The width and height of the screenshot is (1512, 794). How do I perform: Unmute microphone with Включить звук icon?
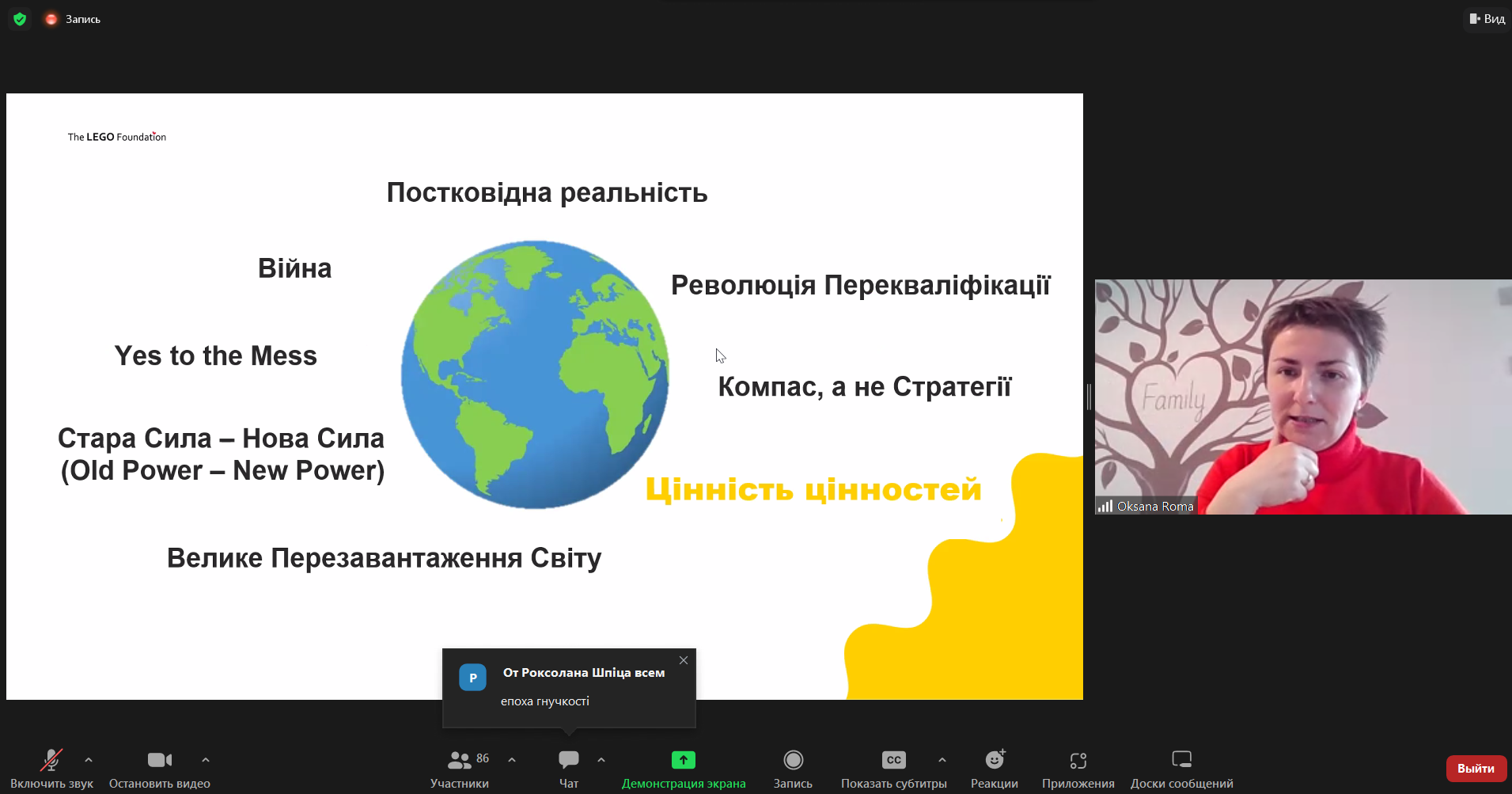coord(51,760)
